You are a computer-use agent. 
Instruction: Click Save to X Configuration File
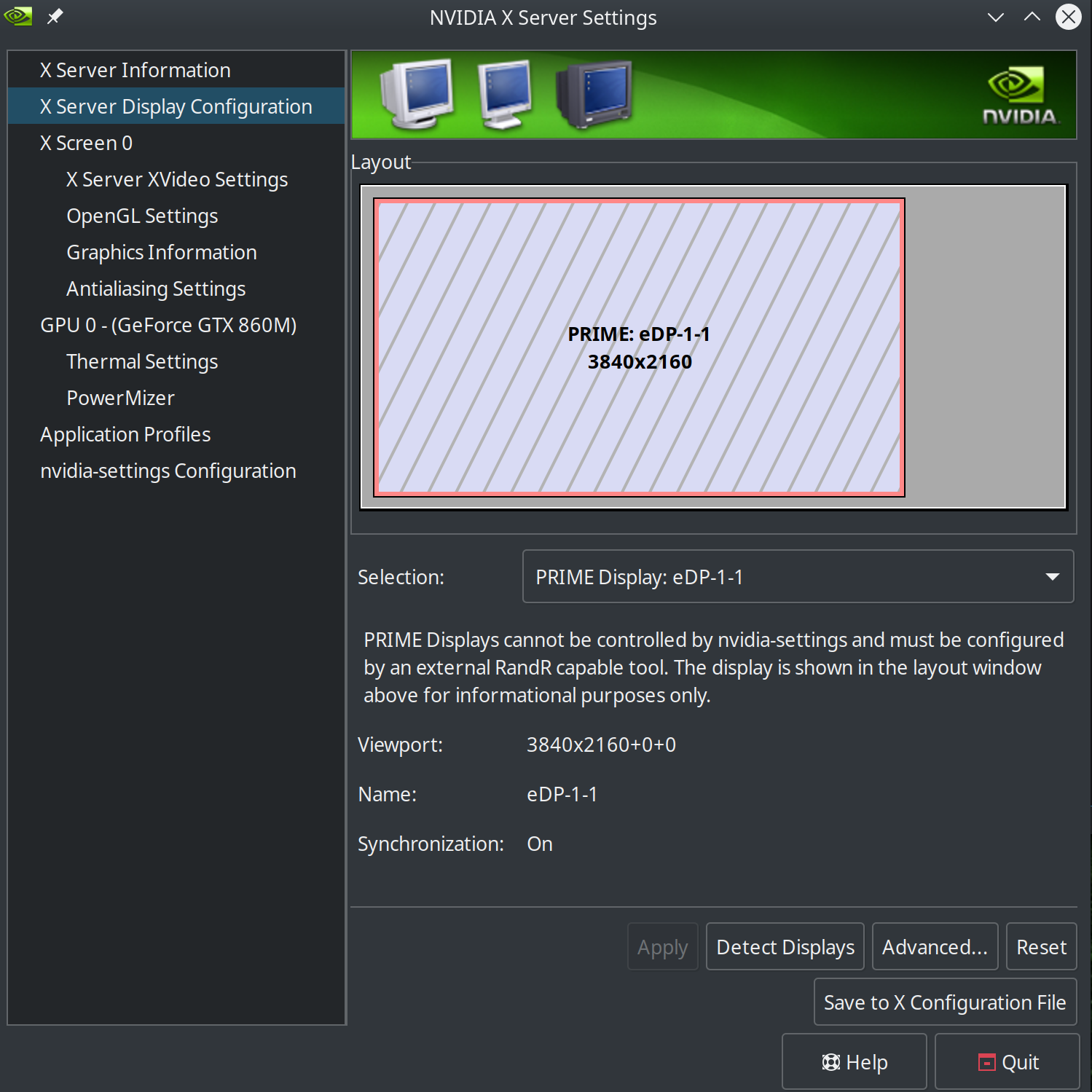tap(945, 1002)
